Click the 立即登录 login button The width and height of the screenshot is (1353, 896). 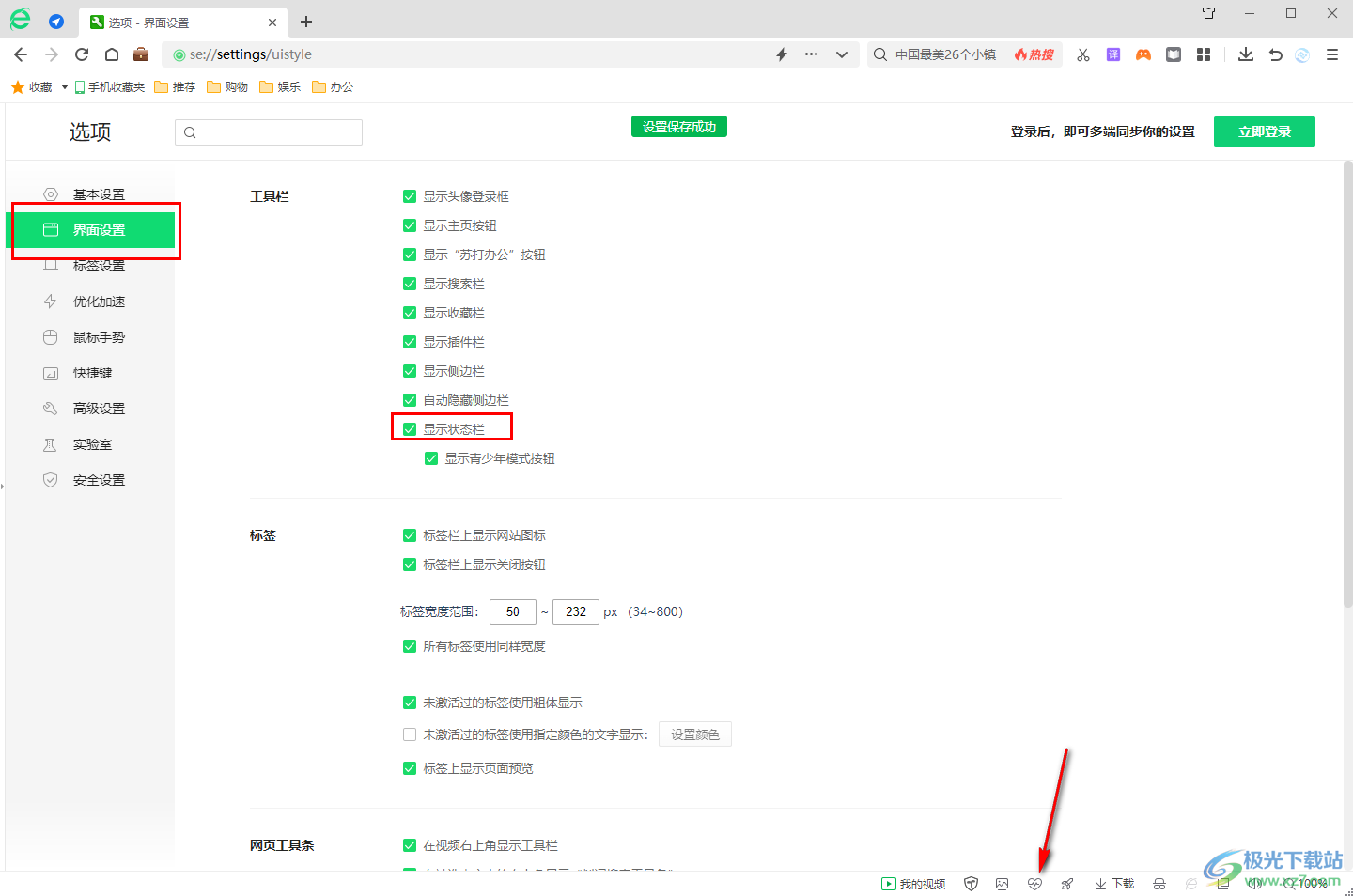pyautogui.click(x=1265, y=131)
